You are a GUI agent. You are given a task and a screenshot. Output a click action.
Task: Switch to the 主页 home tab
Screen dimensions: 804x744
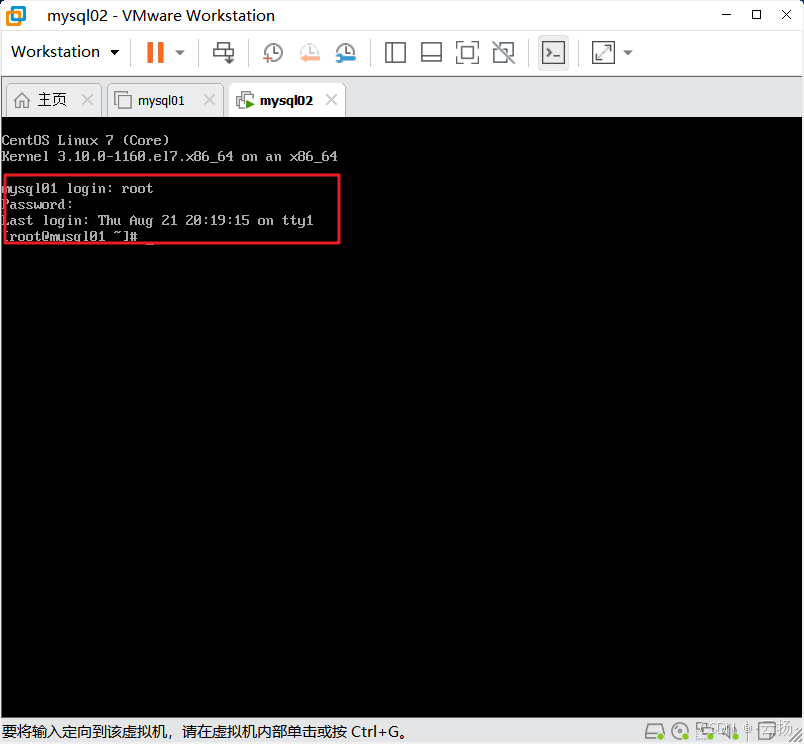(x=52, y=100)
